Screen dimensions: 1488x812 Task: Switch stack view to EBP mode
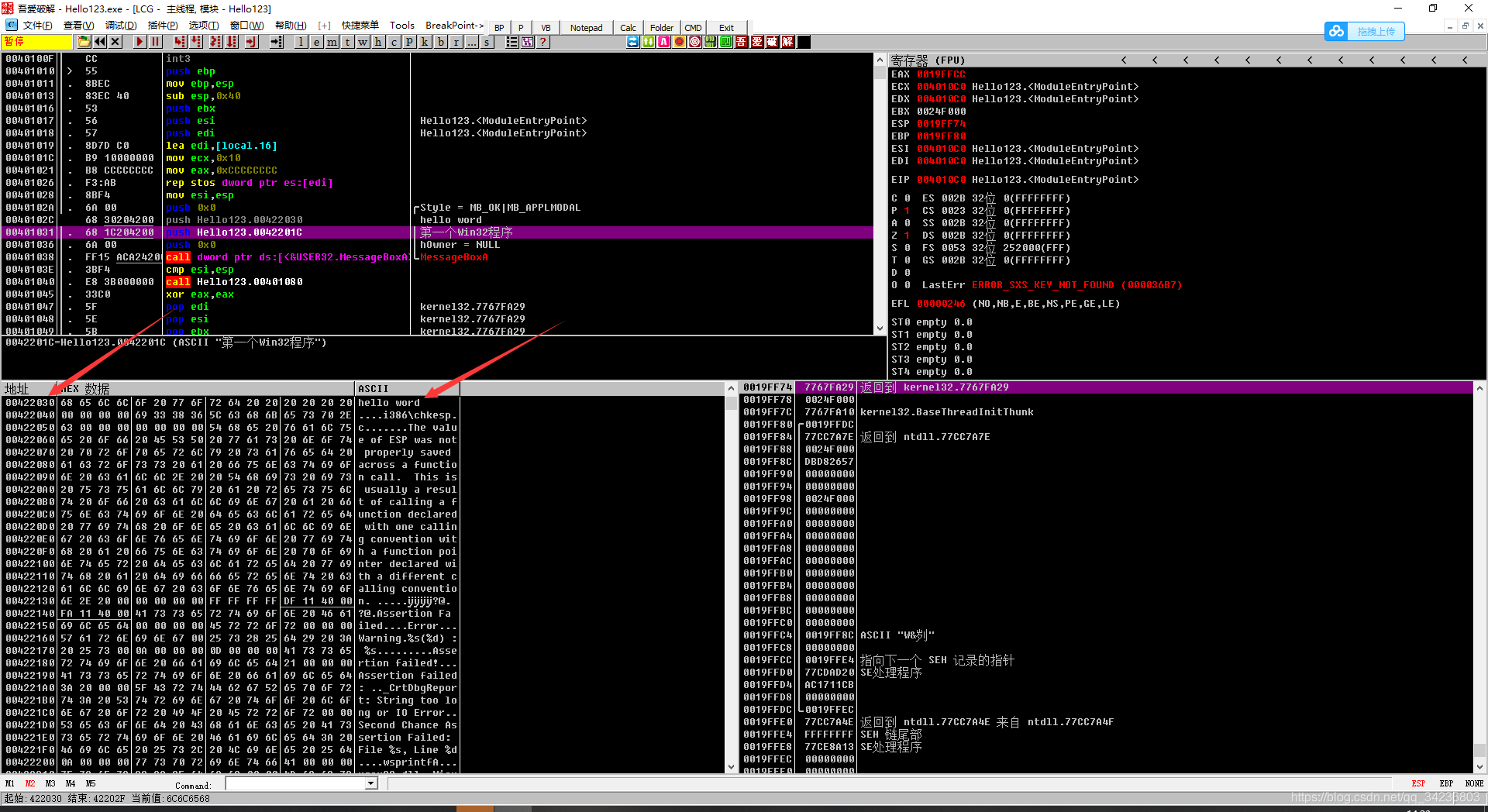coord(1446,783)
